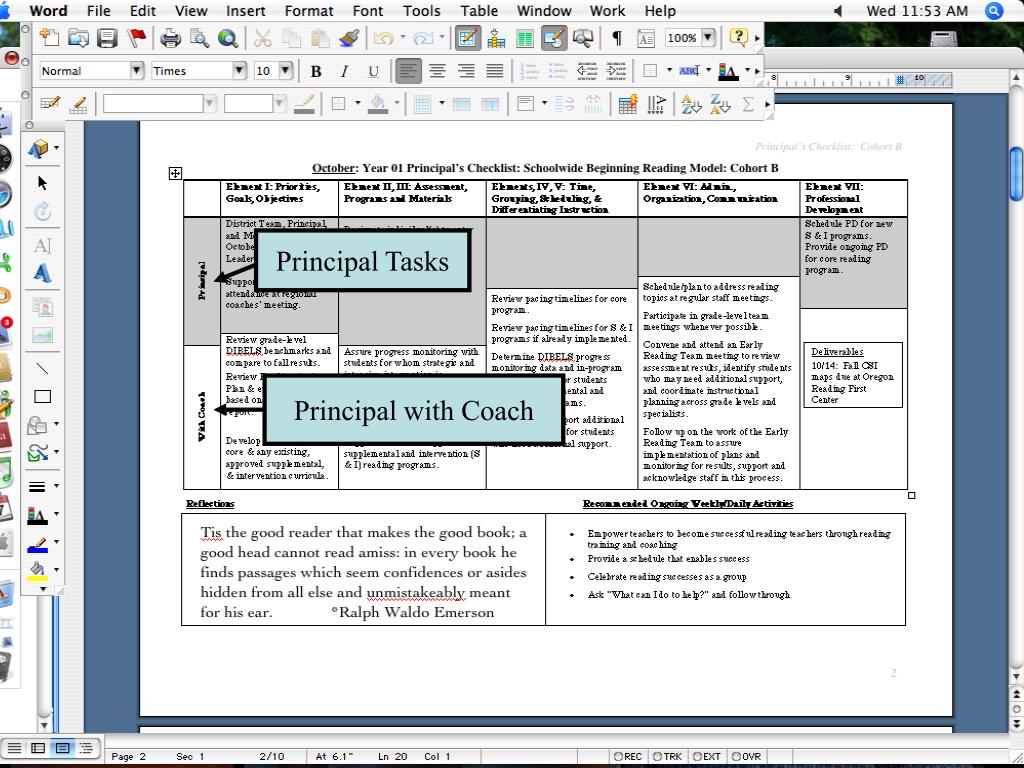The image size is (1024, 768).
Task: Click the blue Line Color swatch in the drawing toolbar
Action: 37,544
